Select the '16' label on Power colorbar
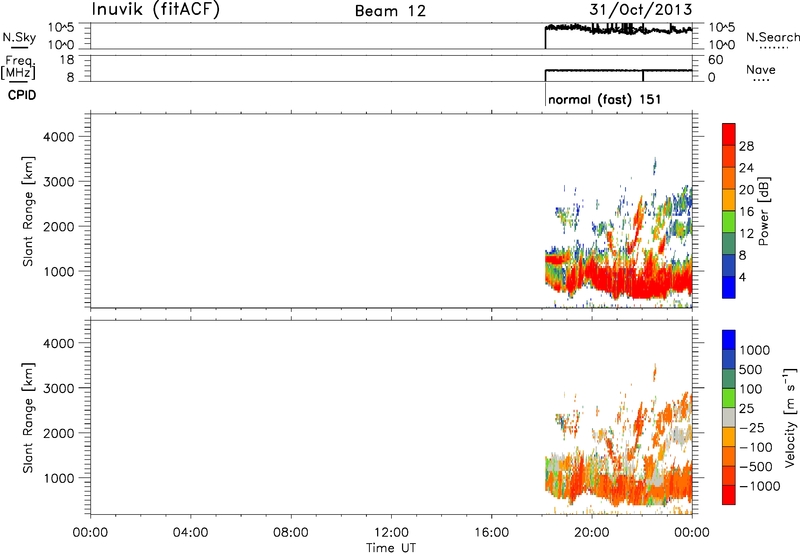 point(746,212)
